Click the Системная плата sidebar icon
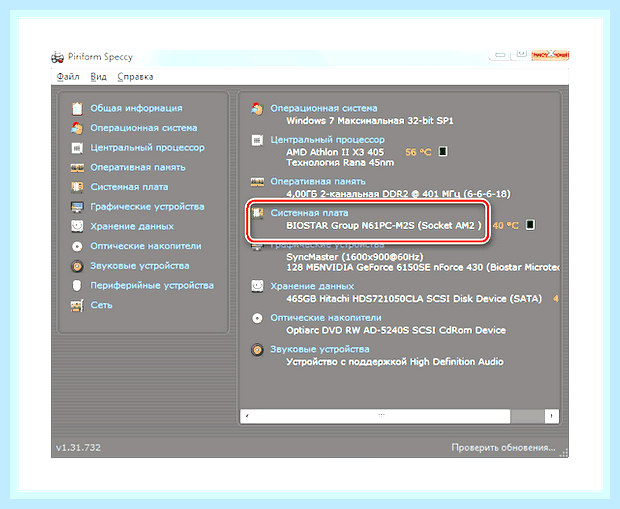Viewport: 620px width, 509px height. tap(77, 187)
